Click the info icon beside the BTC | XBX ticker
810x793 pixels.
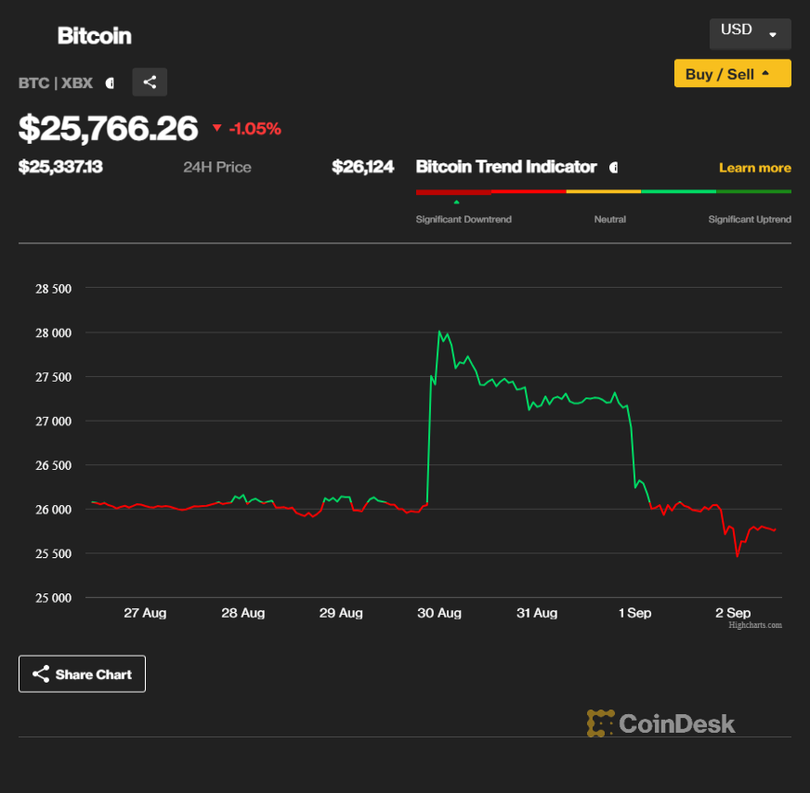(x=110, y=83)
